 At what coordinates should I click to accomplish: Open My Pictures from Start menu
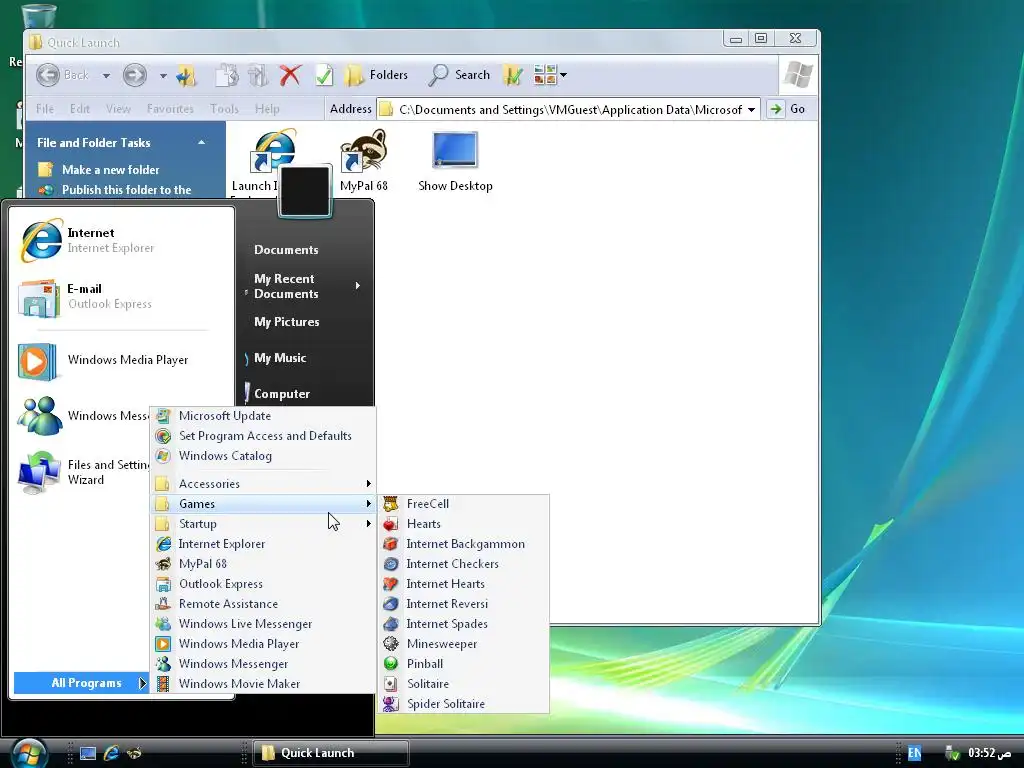(x=287, y=322)
